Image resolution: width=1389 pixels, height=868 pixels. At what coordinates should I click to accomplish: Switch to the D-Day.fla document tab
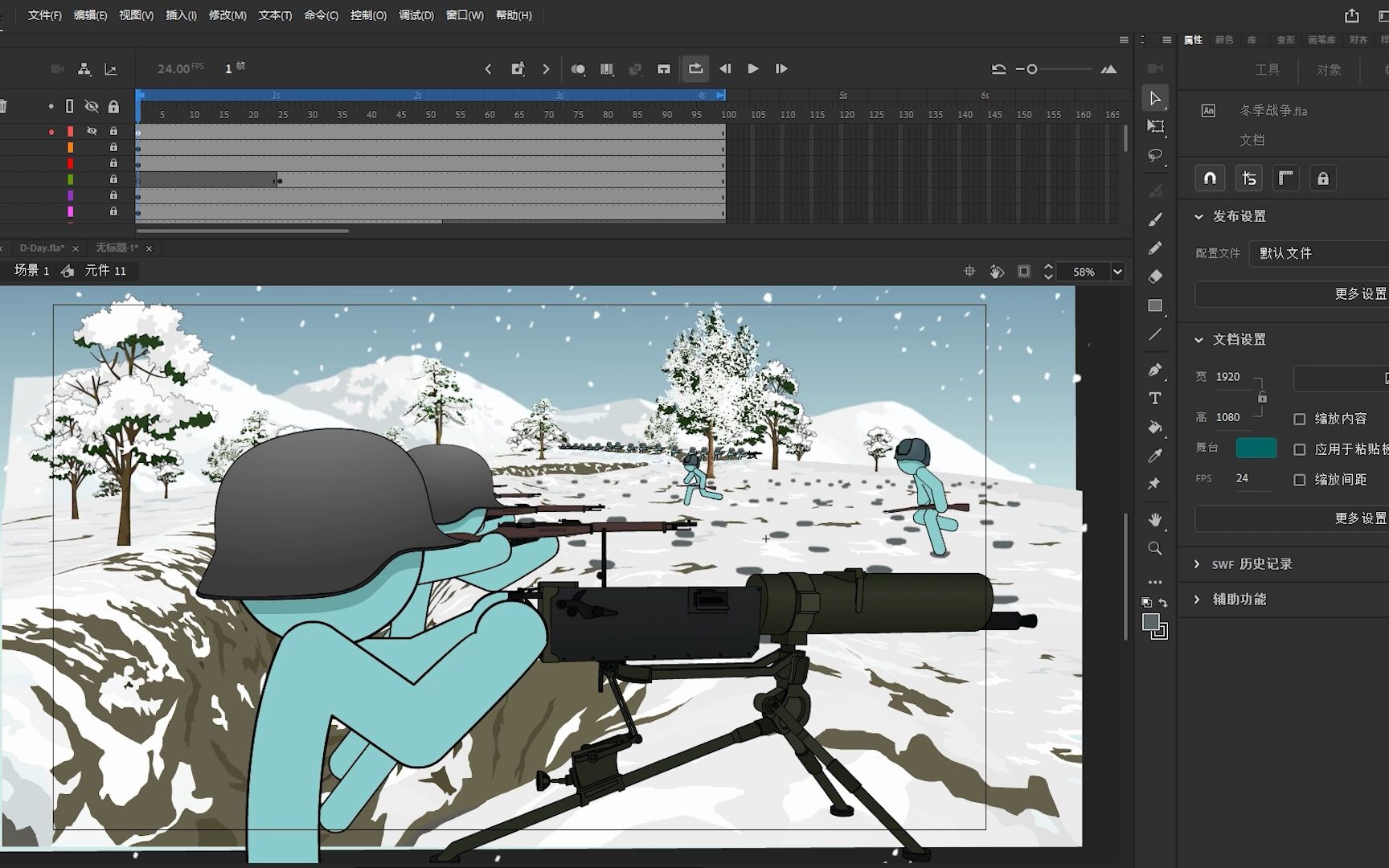[42, 248]
